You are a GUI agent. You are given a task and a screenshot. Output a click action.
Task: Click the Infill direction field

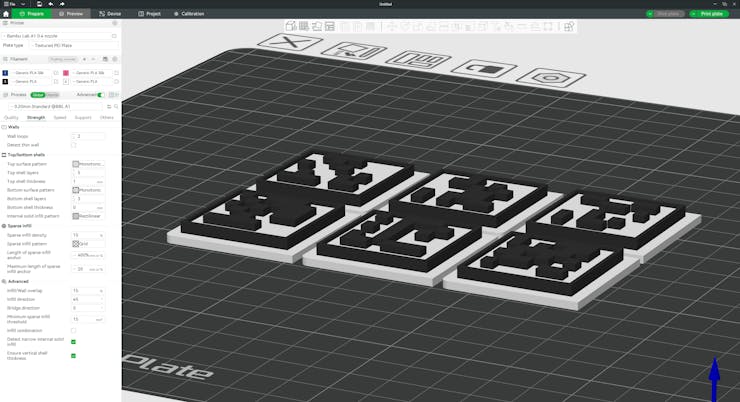click(x=88, y=299)
